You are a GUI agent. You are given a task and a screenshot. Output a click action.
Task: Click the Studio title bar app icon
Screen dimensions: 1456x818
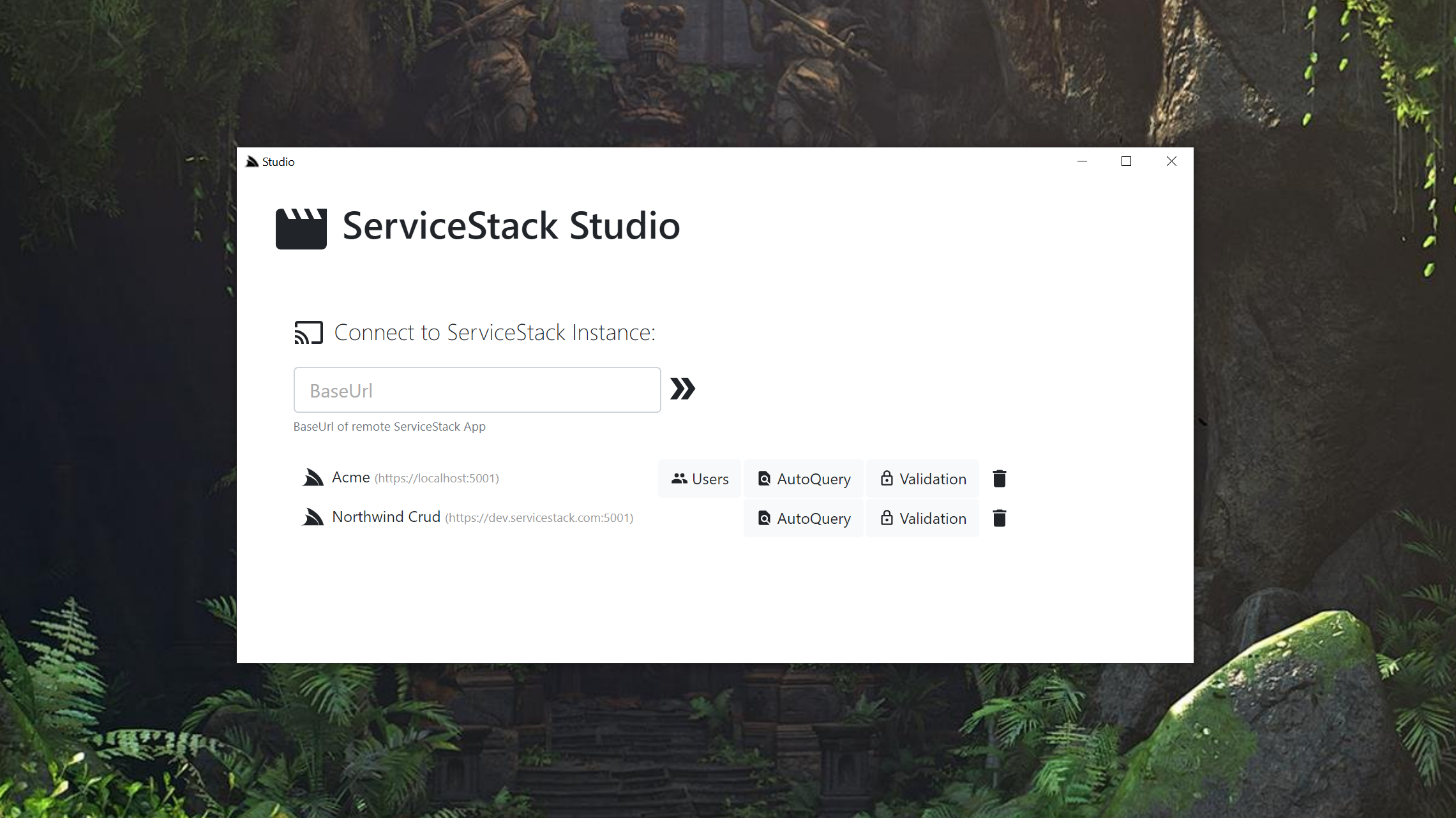click(252, 161)
